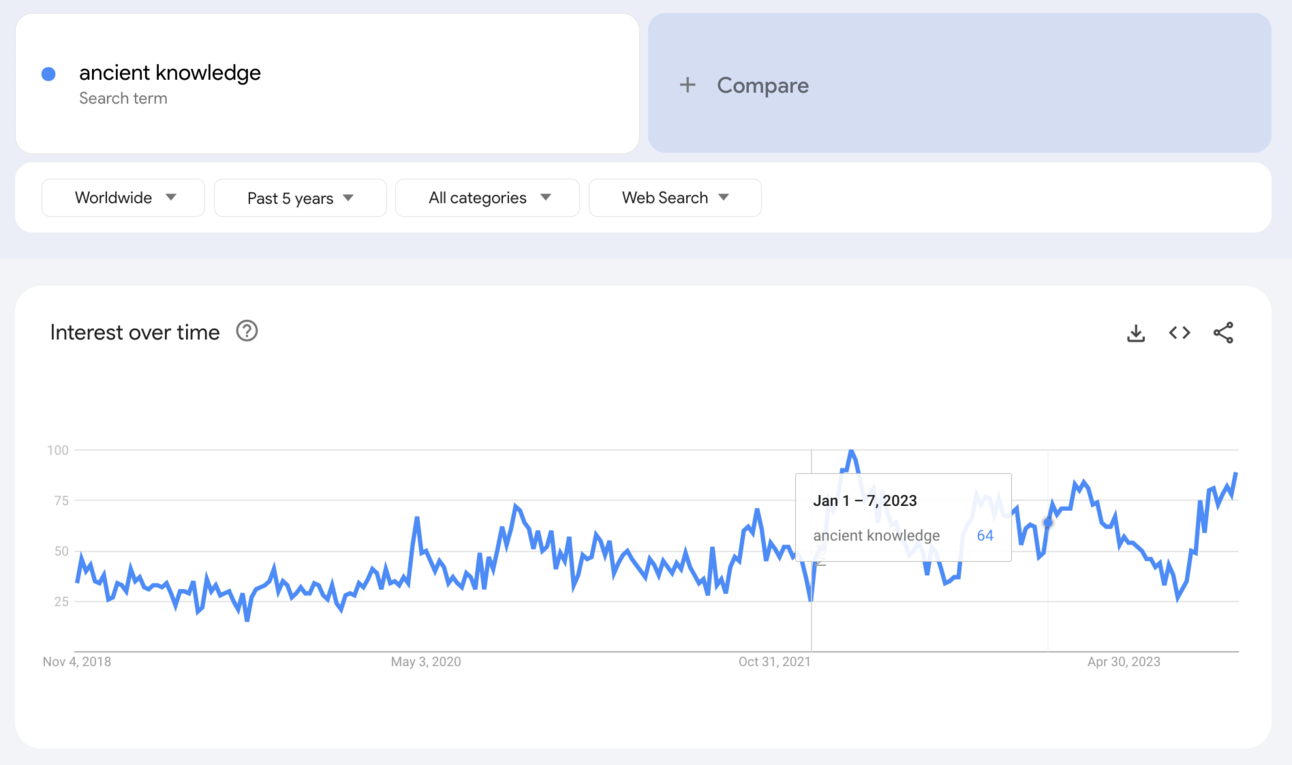Click the Interest over time heading
This screenshot has width=1292, height=765.
pos(135,333)
